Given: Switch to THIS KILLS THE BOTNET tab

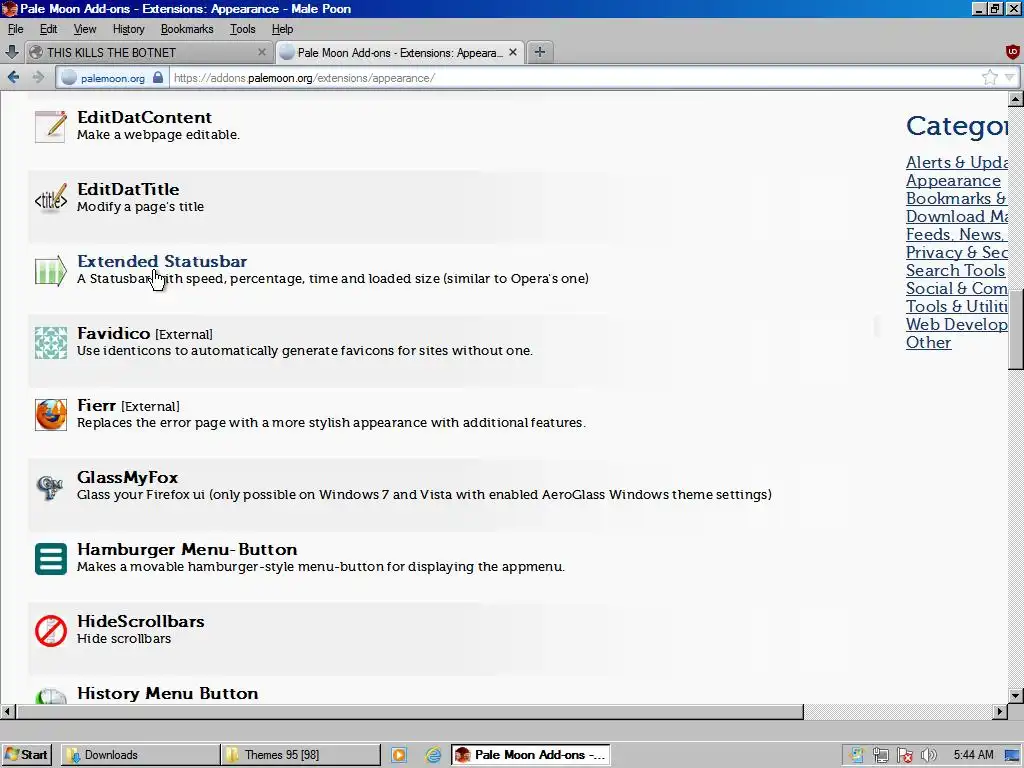Looking at the screenshot, I should (148, 52).
